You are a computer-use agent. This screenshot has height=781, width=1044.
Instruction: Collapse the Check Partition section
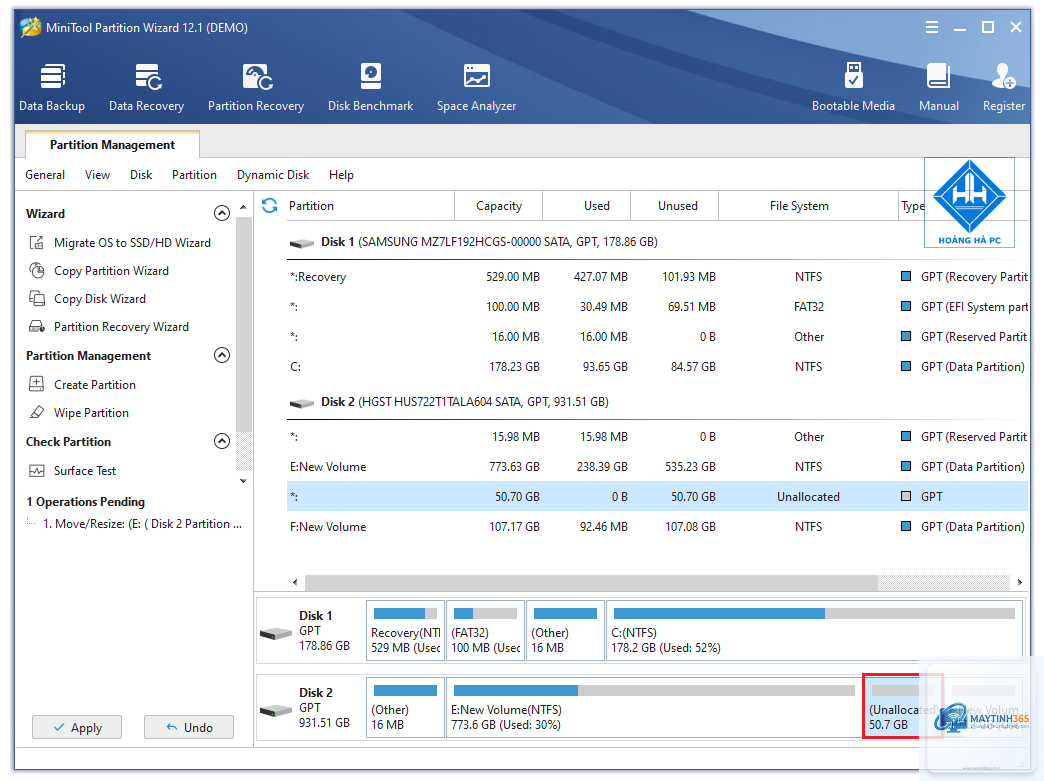(222, 441)
